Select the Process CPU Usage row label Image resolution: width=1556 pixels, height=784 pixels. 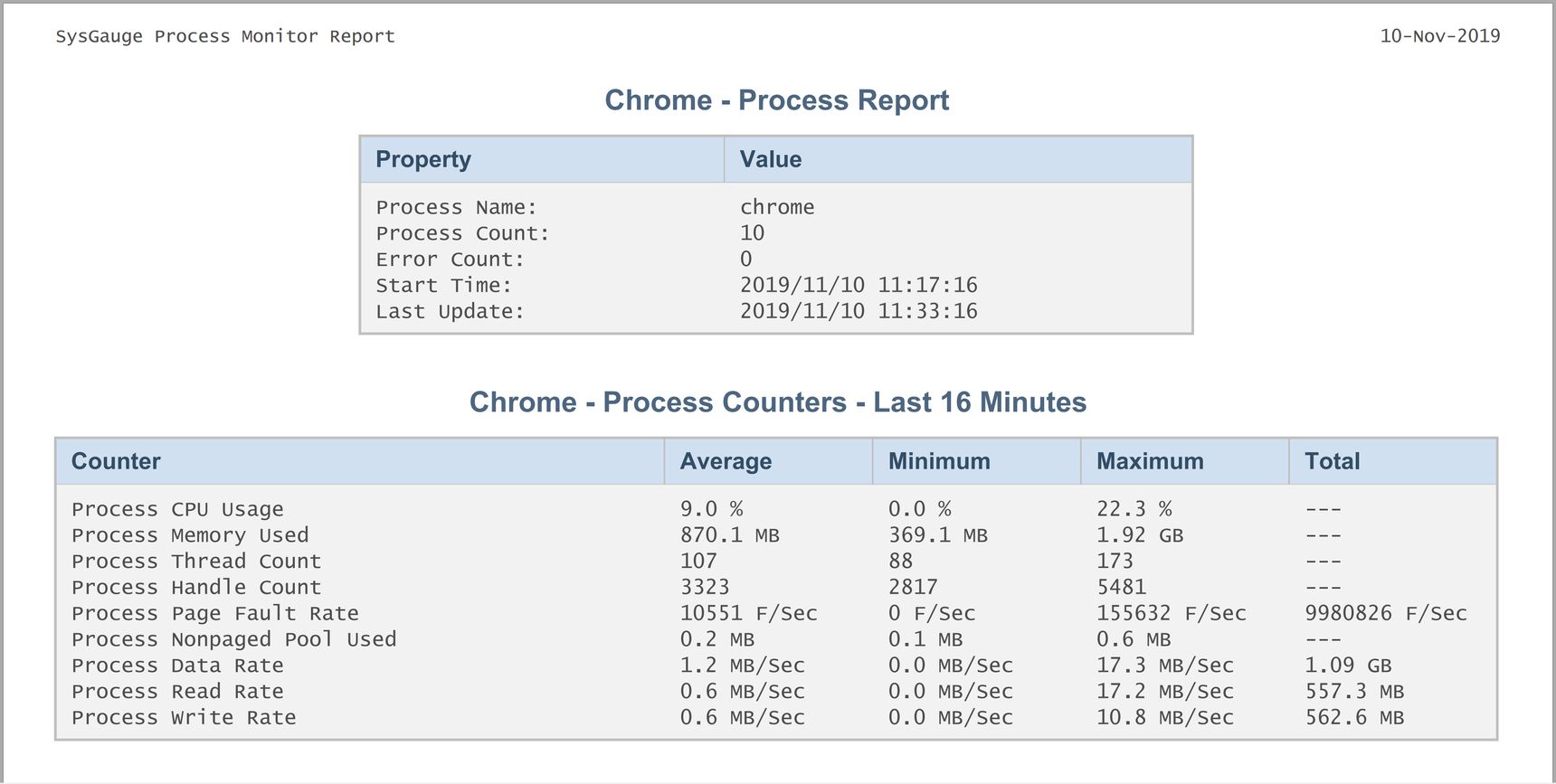[177, 509]
